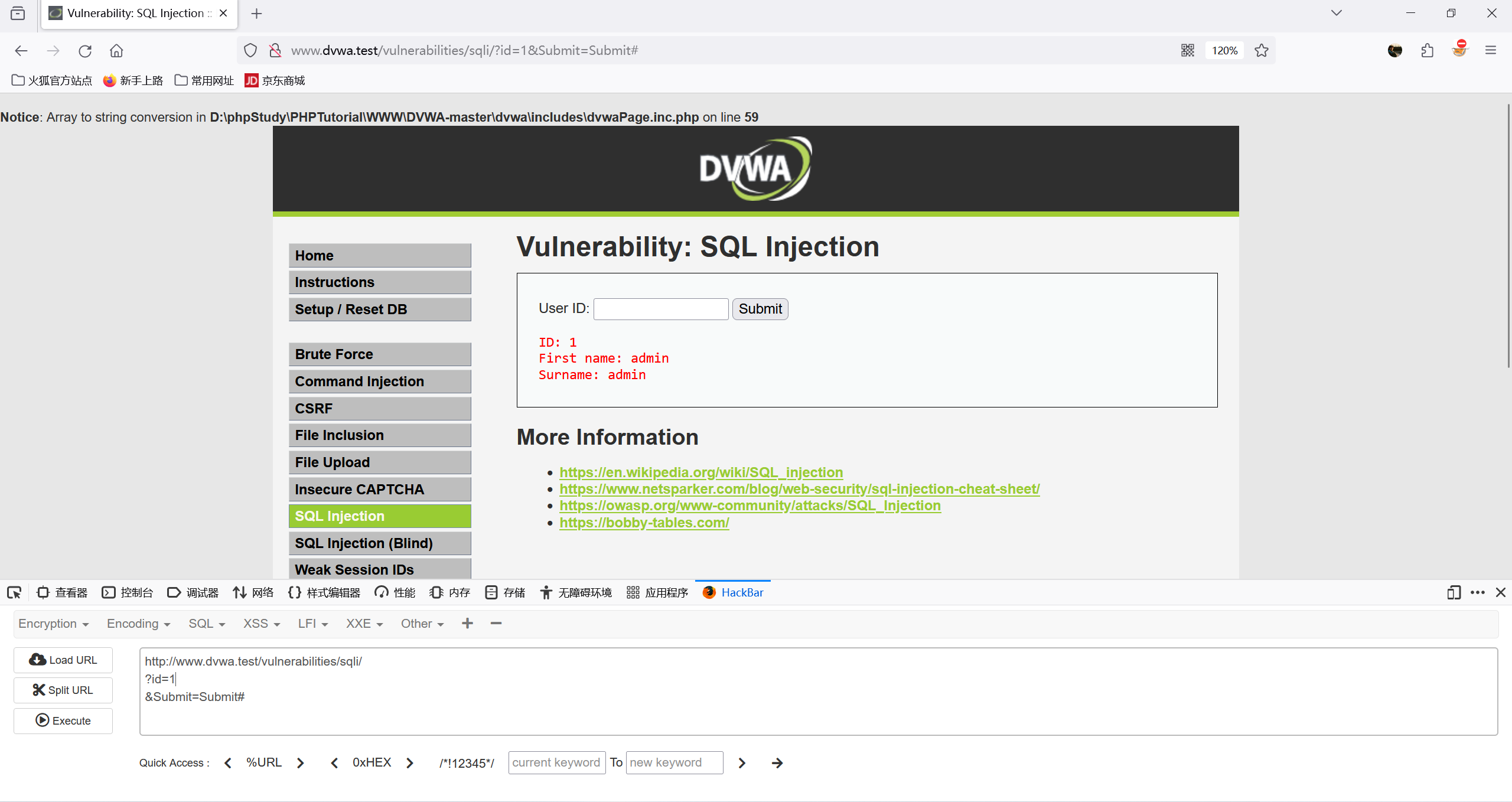The height and width of the screenshot is (802, 1512).
Task: Click the HackBar minus icon
Action: pyautogui.click(x=496, y=624)
